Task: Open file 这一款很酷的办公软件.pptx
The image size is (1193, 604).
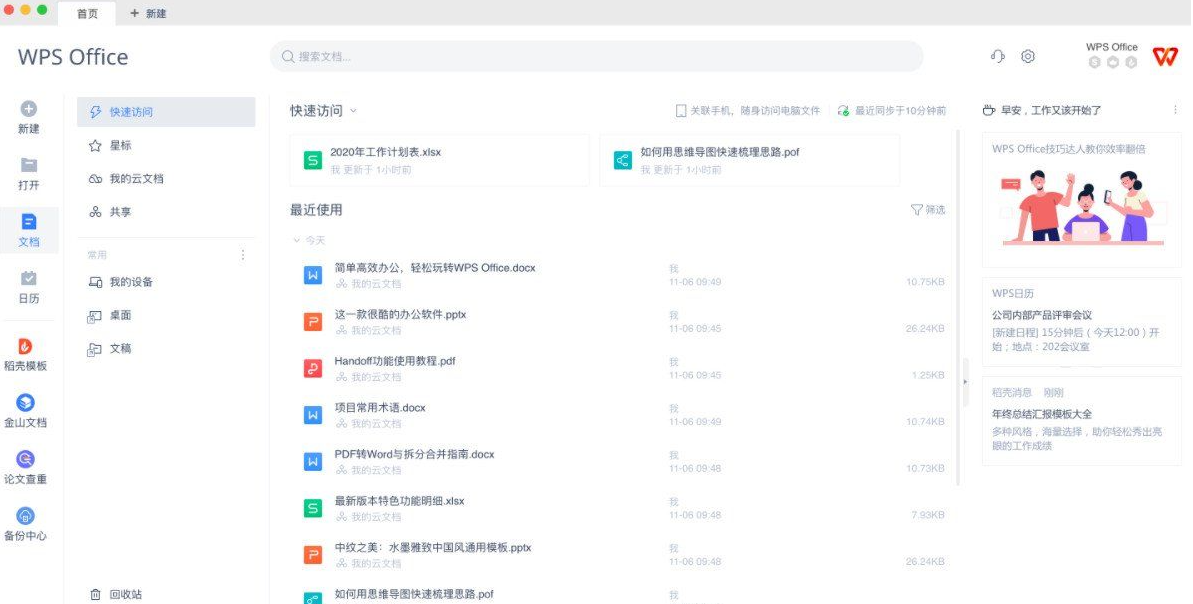Action: pyautogui.click(x=400, y=314)
